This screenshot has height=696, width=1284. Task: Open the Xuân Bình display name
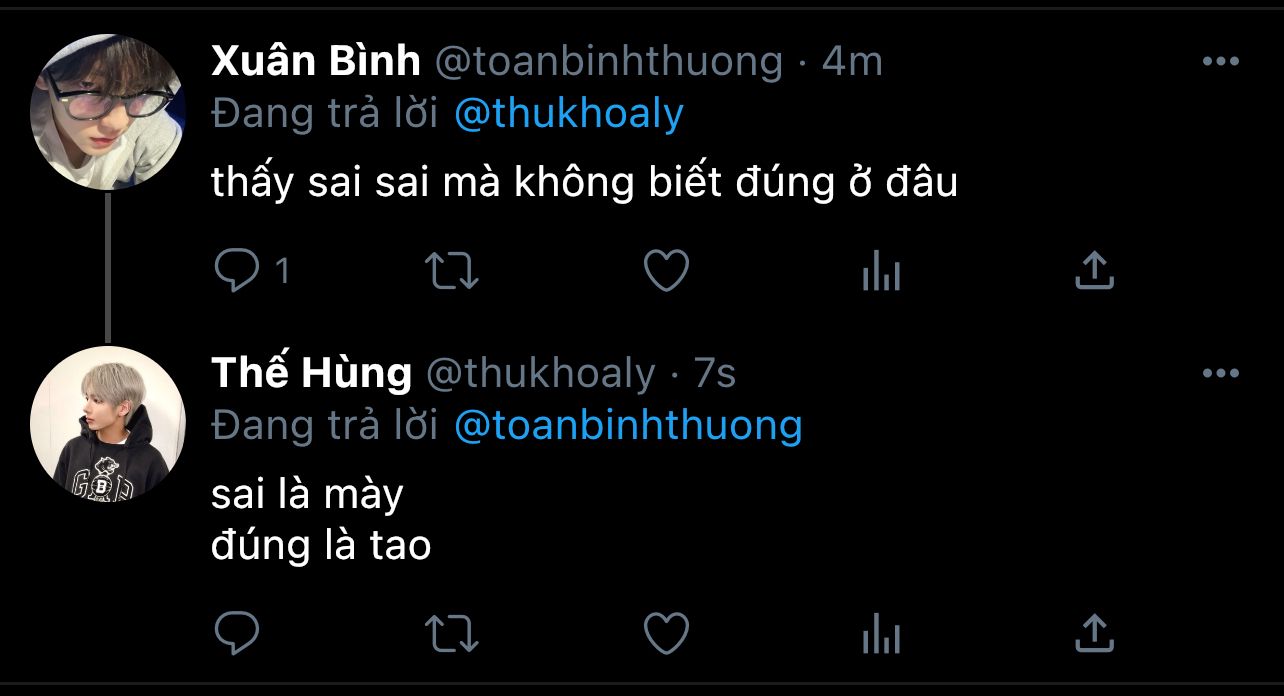tap(316, 62)
